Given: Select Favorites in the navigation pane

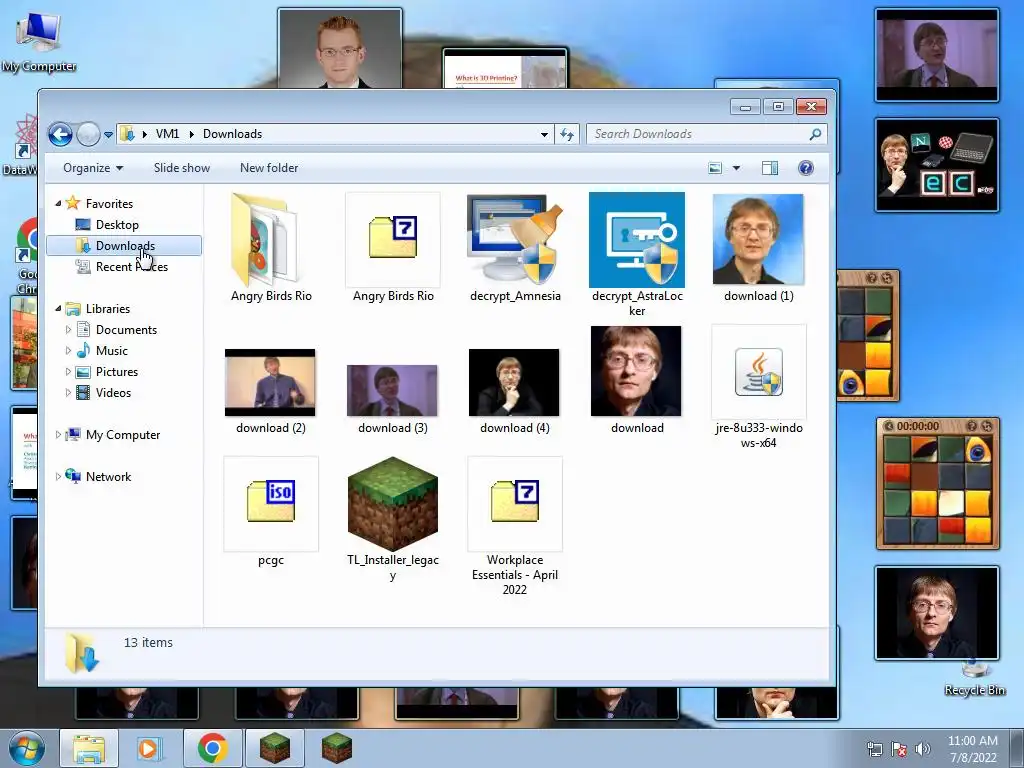Looking at the screenshot, I should coord(109,204).
